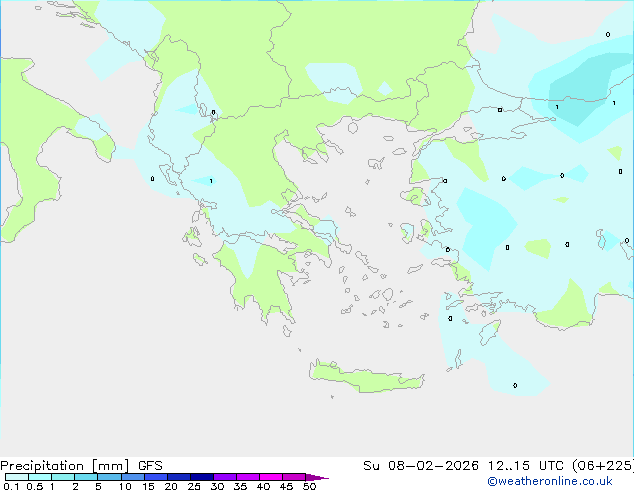Click the 'Su 08-02-2026' date text
634x490 pixels.
point(421,466)
